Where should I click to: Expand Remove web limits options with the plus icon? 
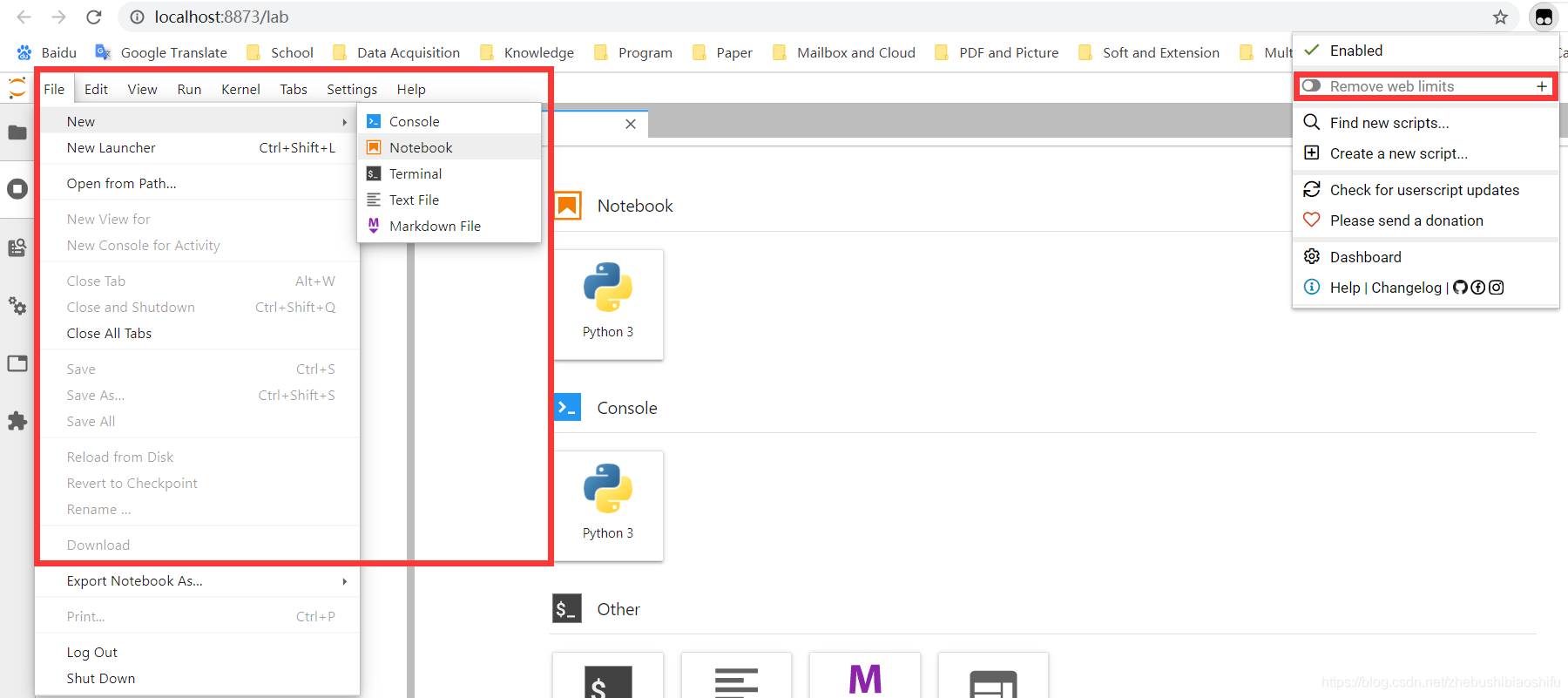1542,86
